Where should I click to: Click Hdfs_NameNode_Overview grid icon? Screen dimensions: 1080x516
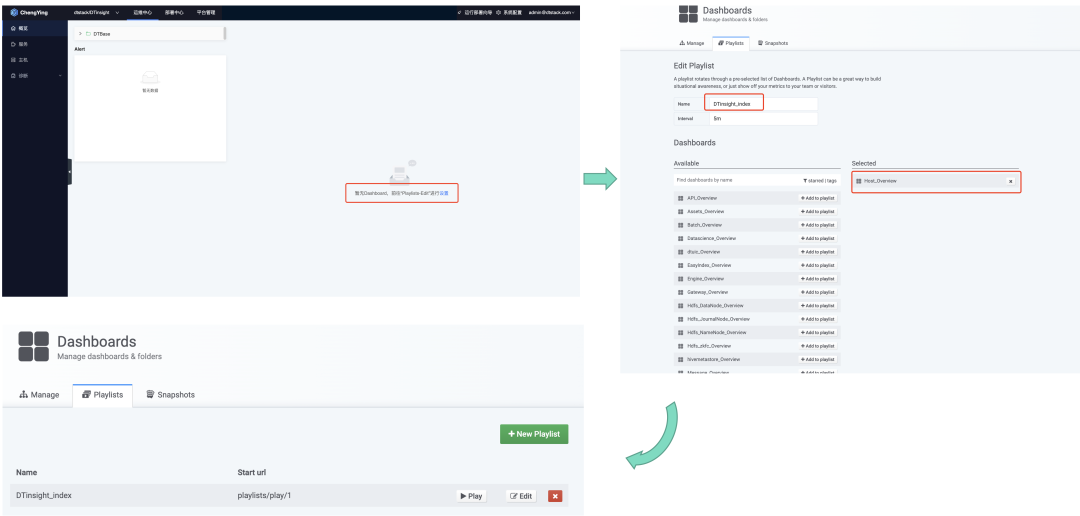click(681, 332)
